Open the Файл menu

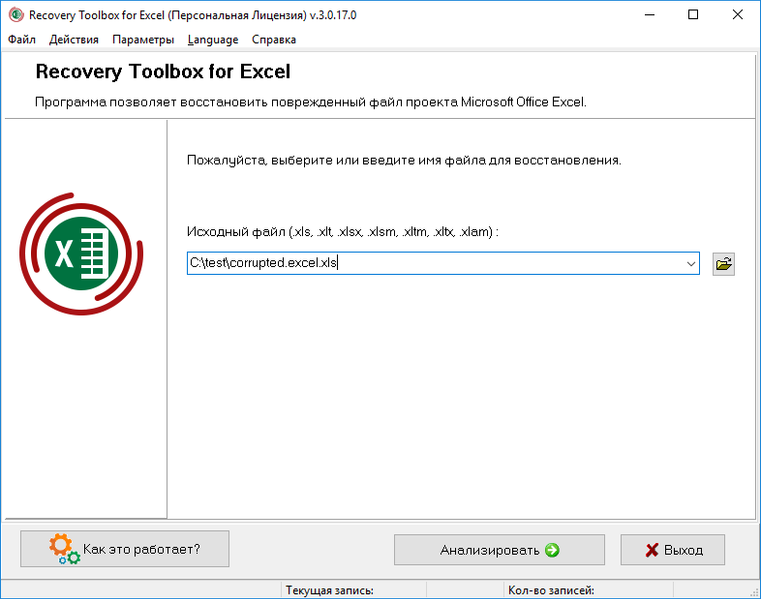point(22,40)
